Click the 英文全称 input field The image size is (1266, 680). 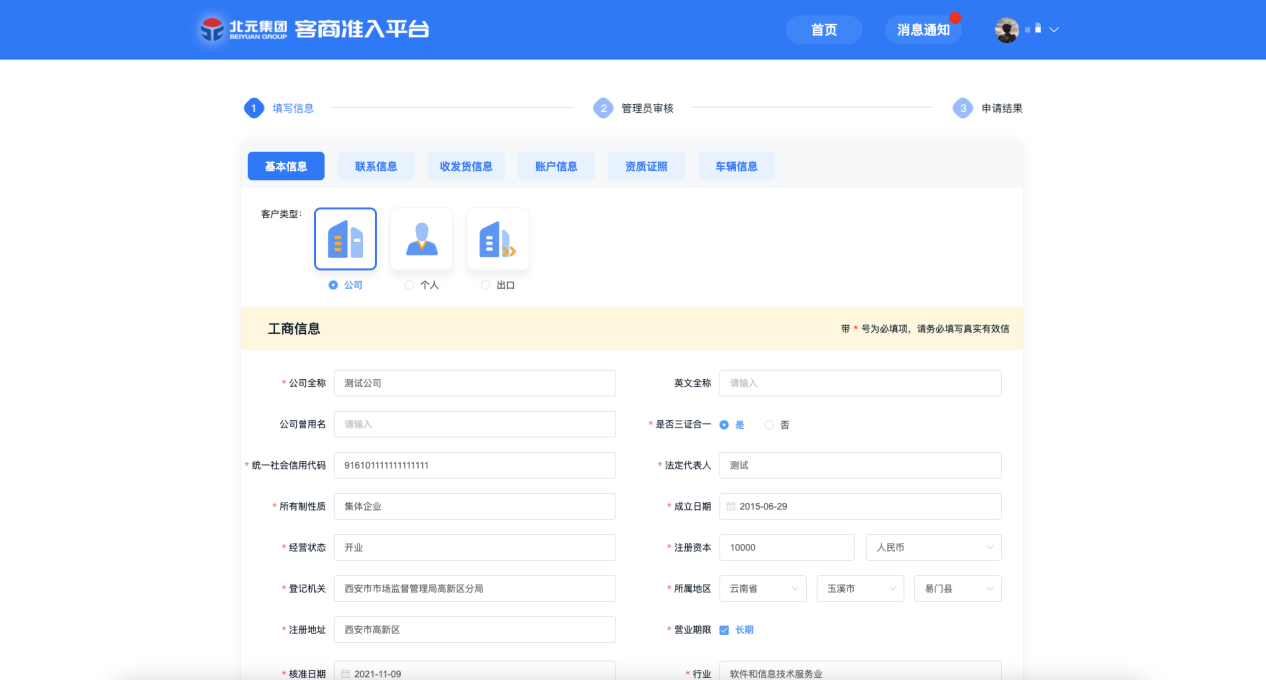(x=860, y=383)
